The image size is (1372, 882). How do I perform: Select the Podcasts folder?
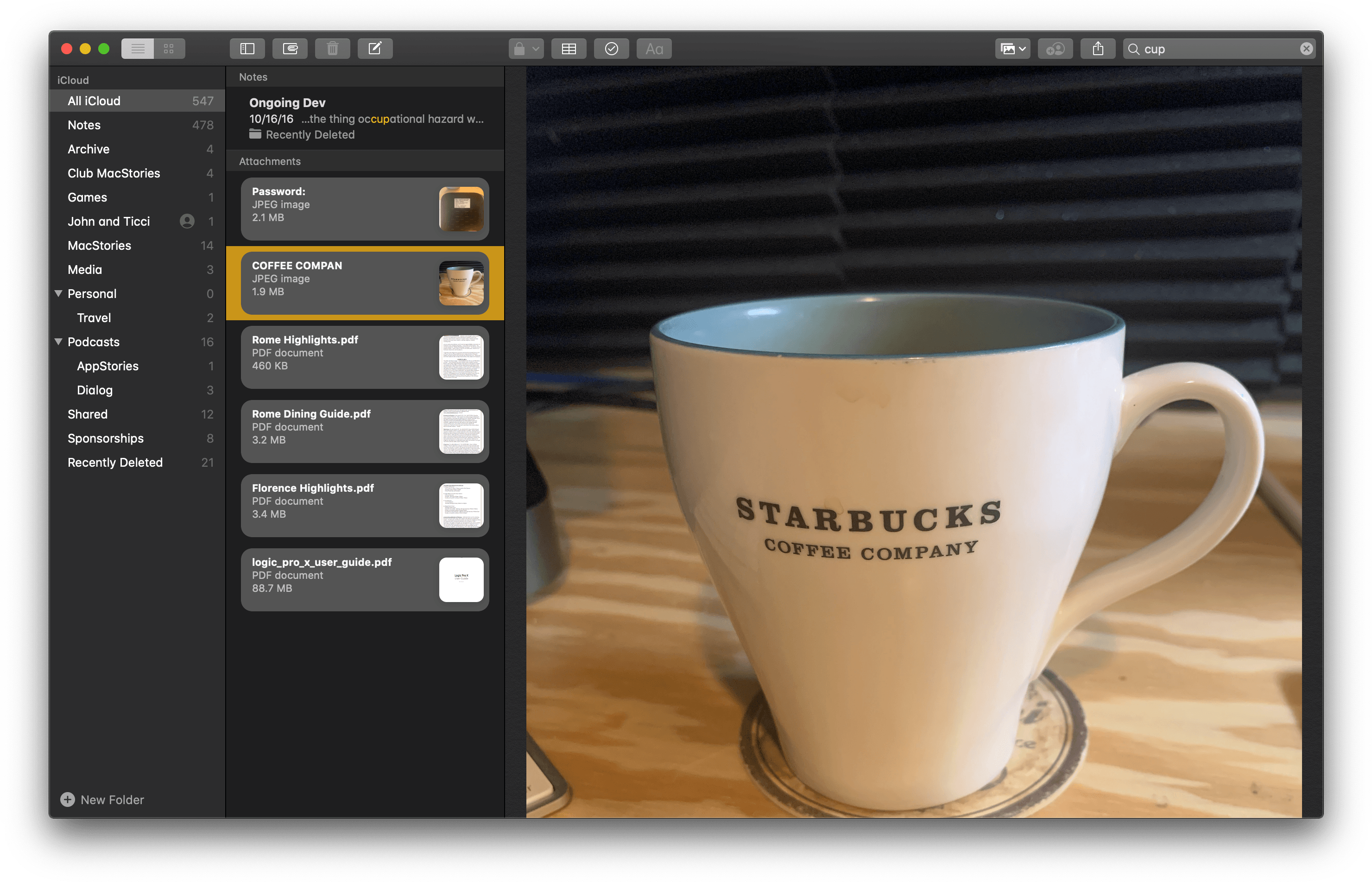[138, 342]
